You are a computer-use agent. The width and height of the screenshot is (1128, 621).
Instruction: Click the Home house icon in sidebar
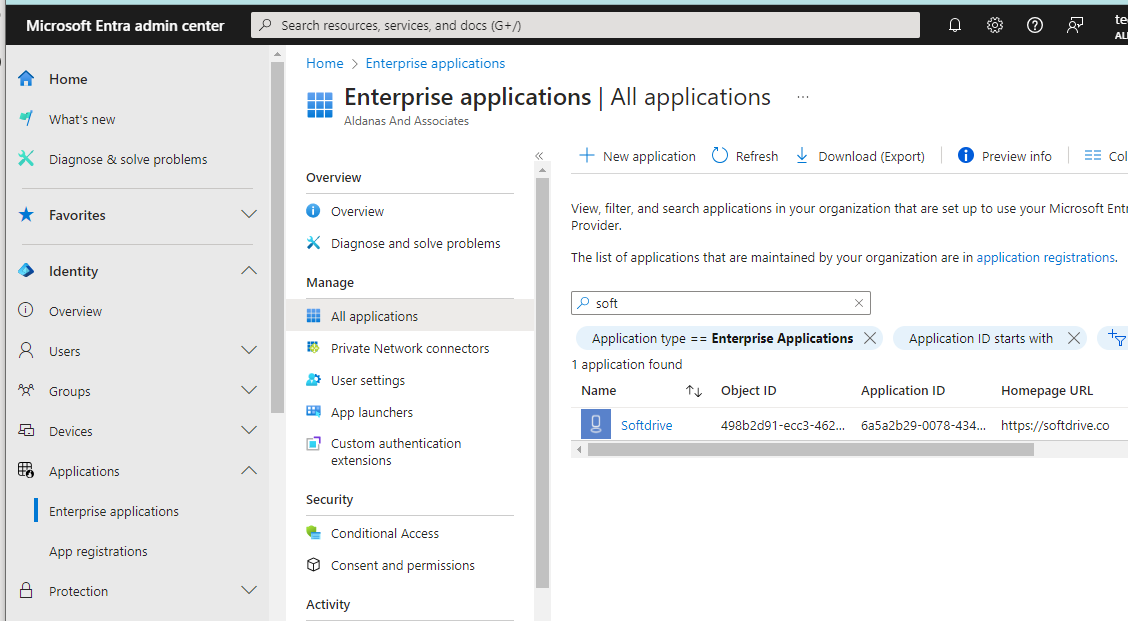26,78
